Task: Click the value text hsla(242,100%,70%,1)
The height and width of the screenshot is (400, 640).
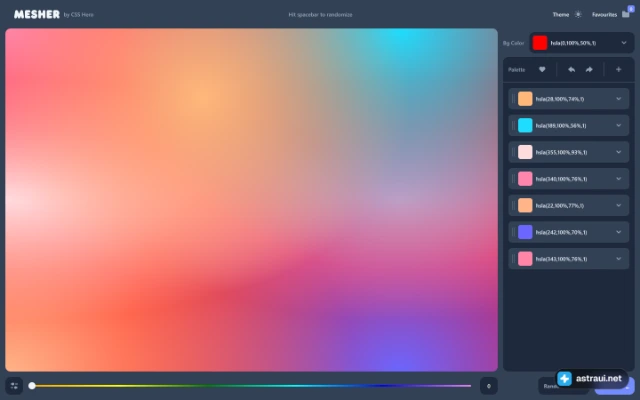Action: 561,232
